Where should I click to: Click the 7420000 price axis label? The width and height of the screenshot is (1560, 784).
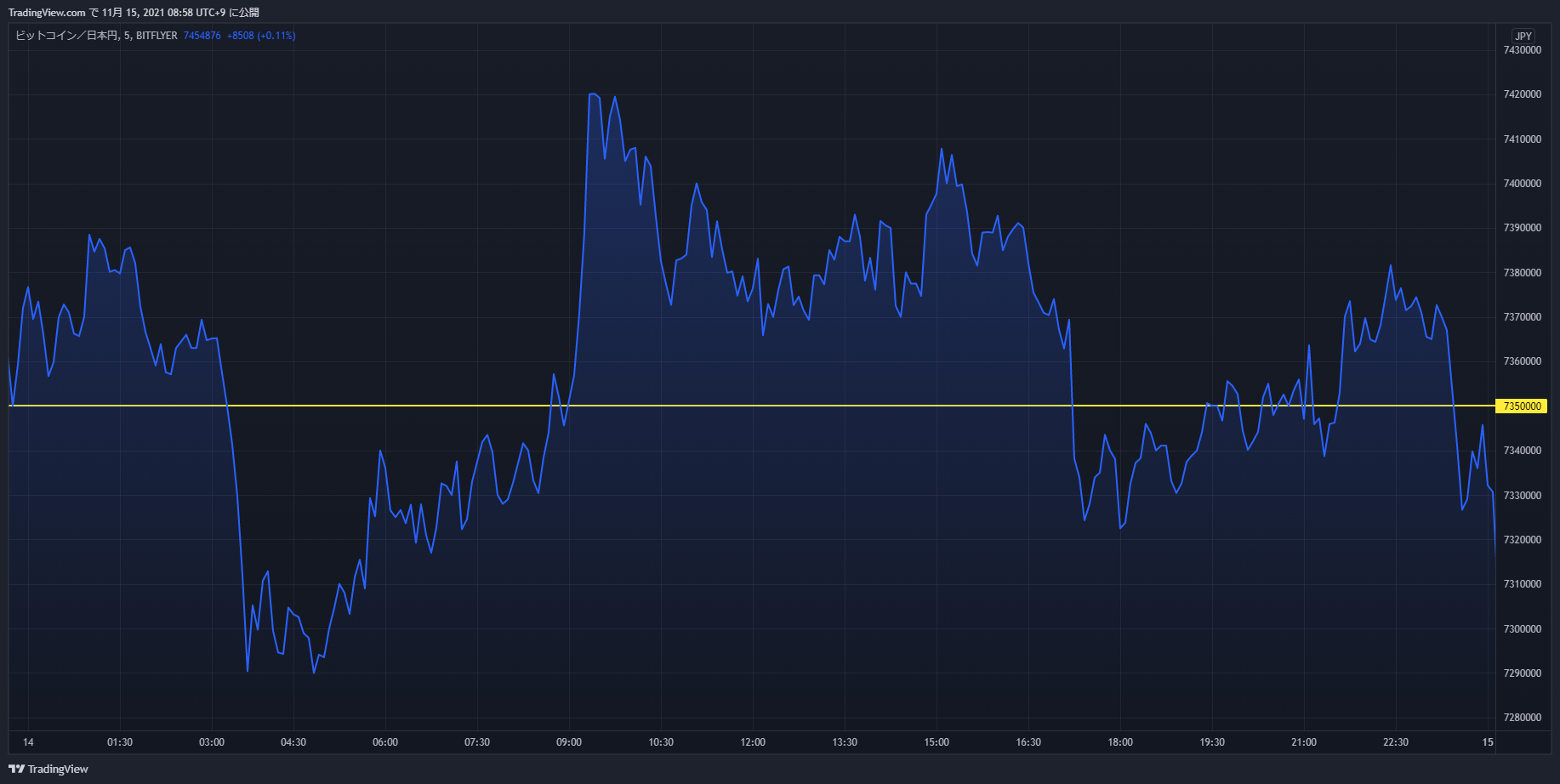[1522, 94]
